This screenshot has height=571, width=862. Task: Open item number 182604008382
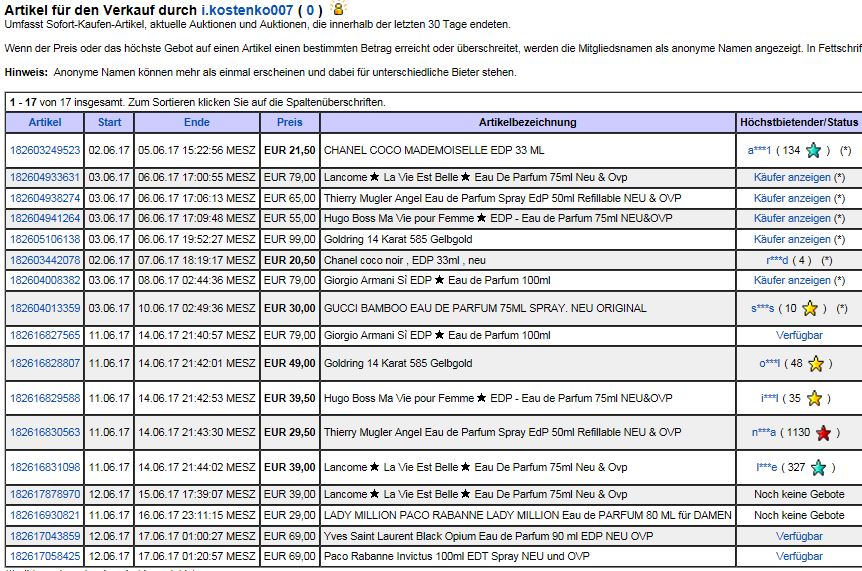point(45,280)
